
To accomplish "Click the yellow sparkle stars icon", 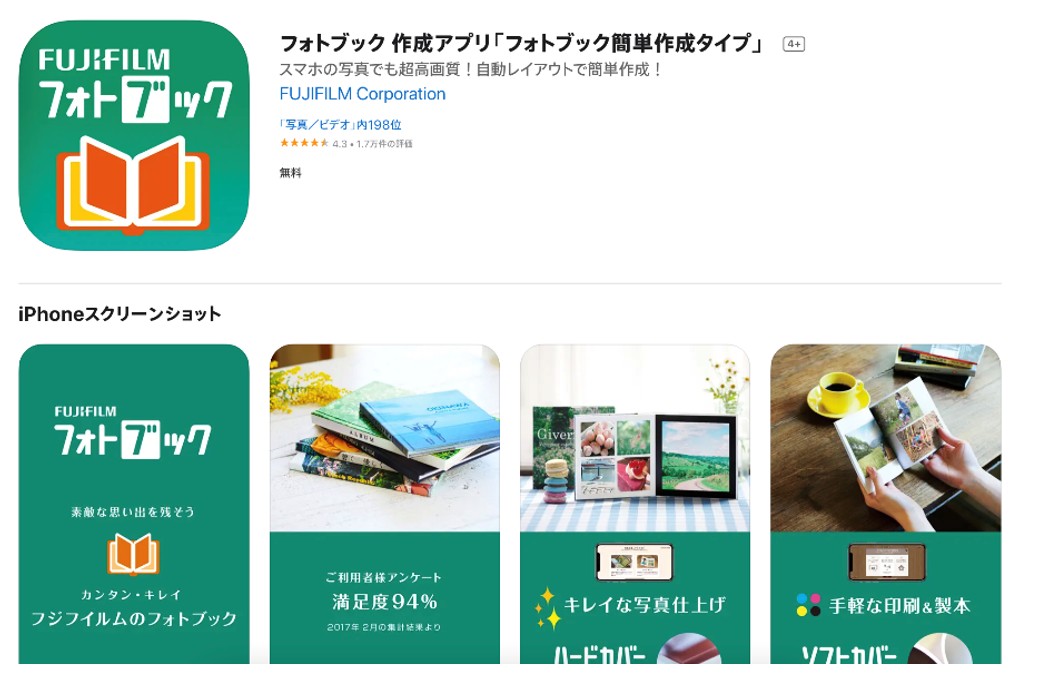I will pyautogui.click(x=548, y=608).
